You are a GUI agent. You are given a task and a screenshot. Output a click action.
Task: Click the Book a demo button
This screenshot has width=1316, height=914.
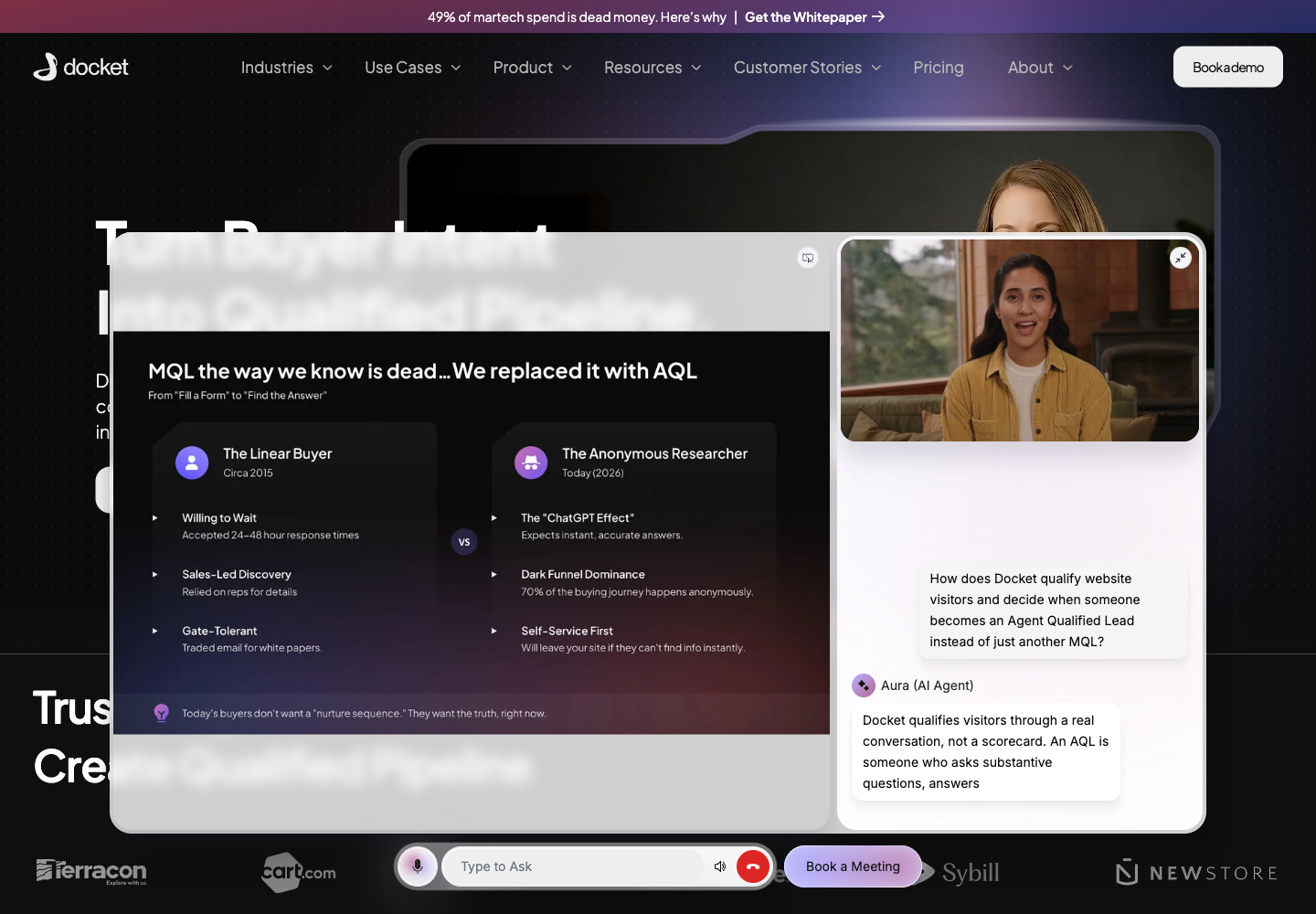pyautogui.click(x=1228, y=67)
